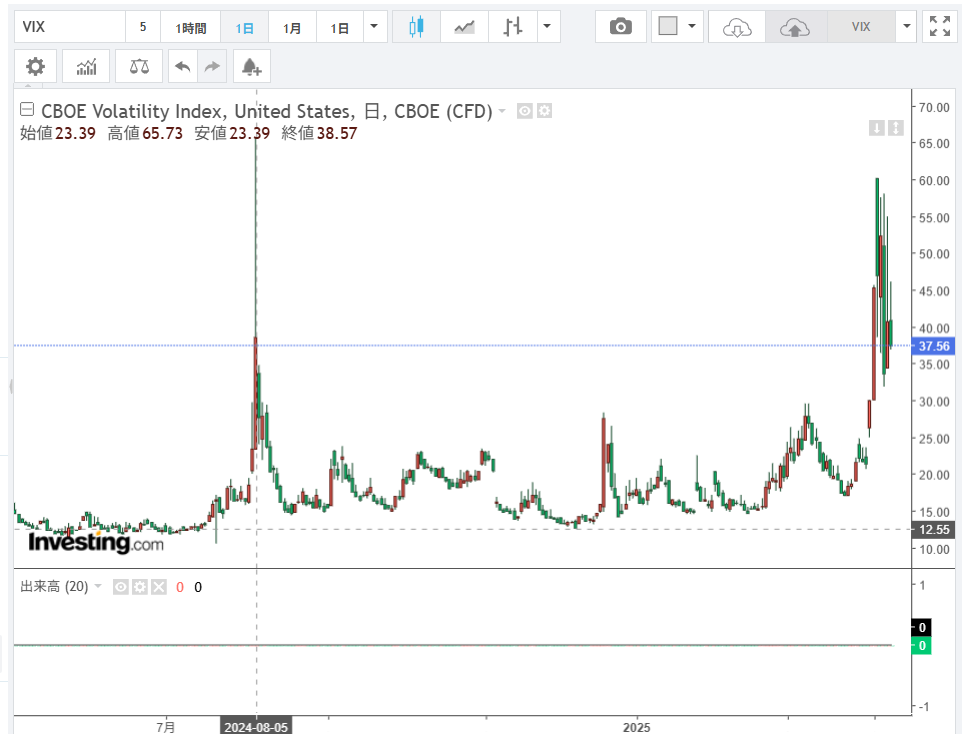964x734 pixels.
Task: Expand the chart style dropdown
Action: [547, 27]
